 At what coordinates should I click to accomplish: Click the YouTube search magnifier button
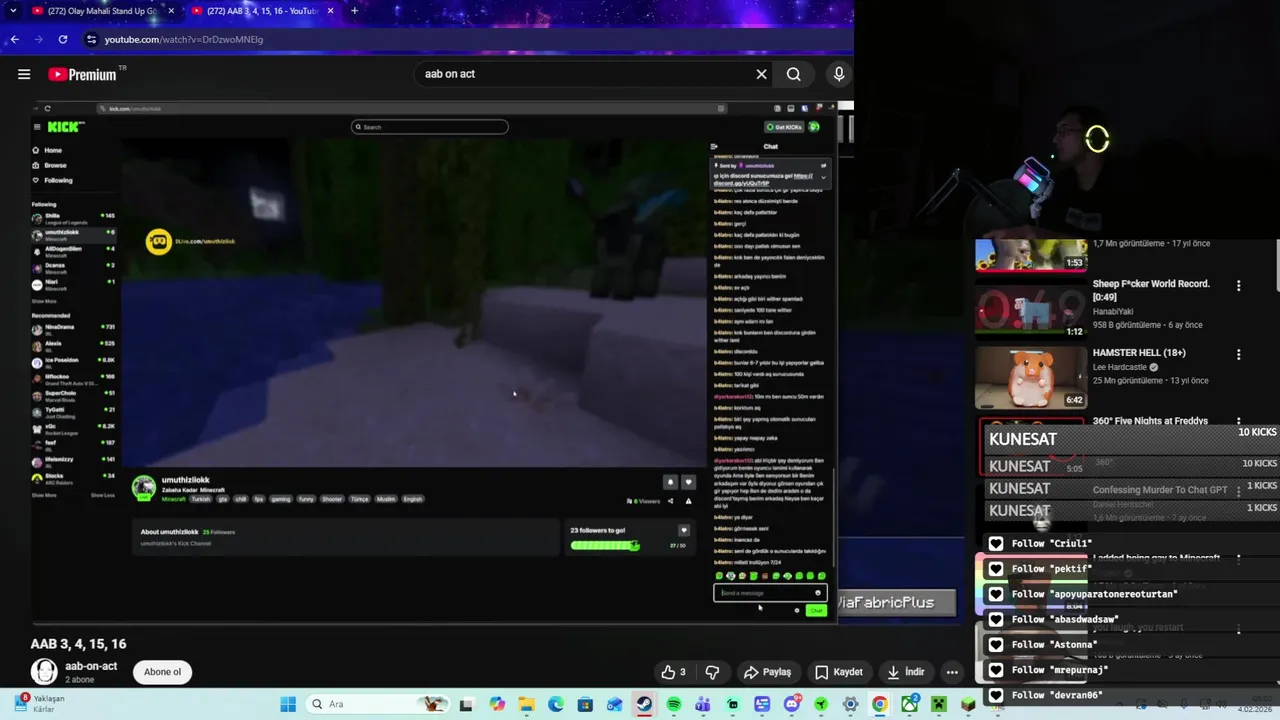[x=793, y=74]
